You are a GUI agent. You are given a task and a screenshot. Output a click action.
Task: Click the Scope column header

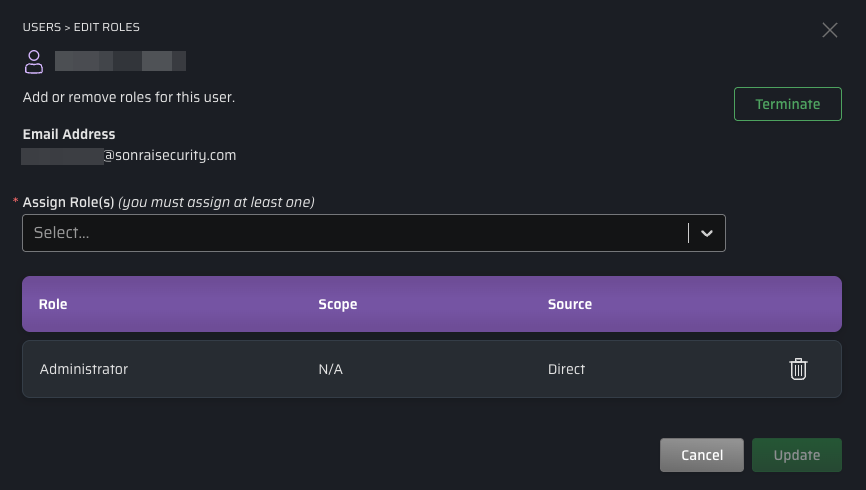(x=337, y=304)
